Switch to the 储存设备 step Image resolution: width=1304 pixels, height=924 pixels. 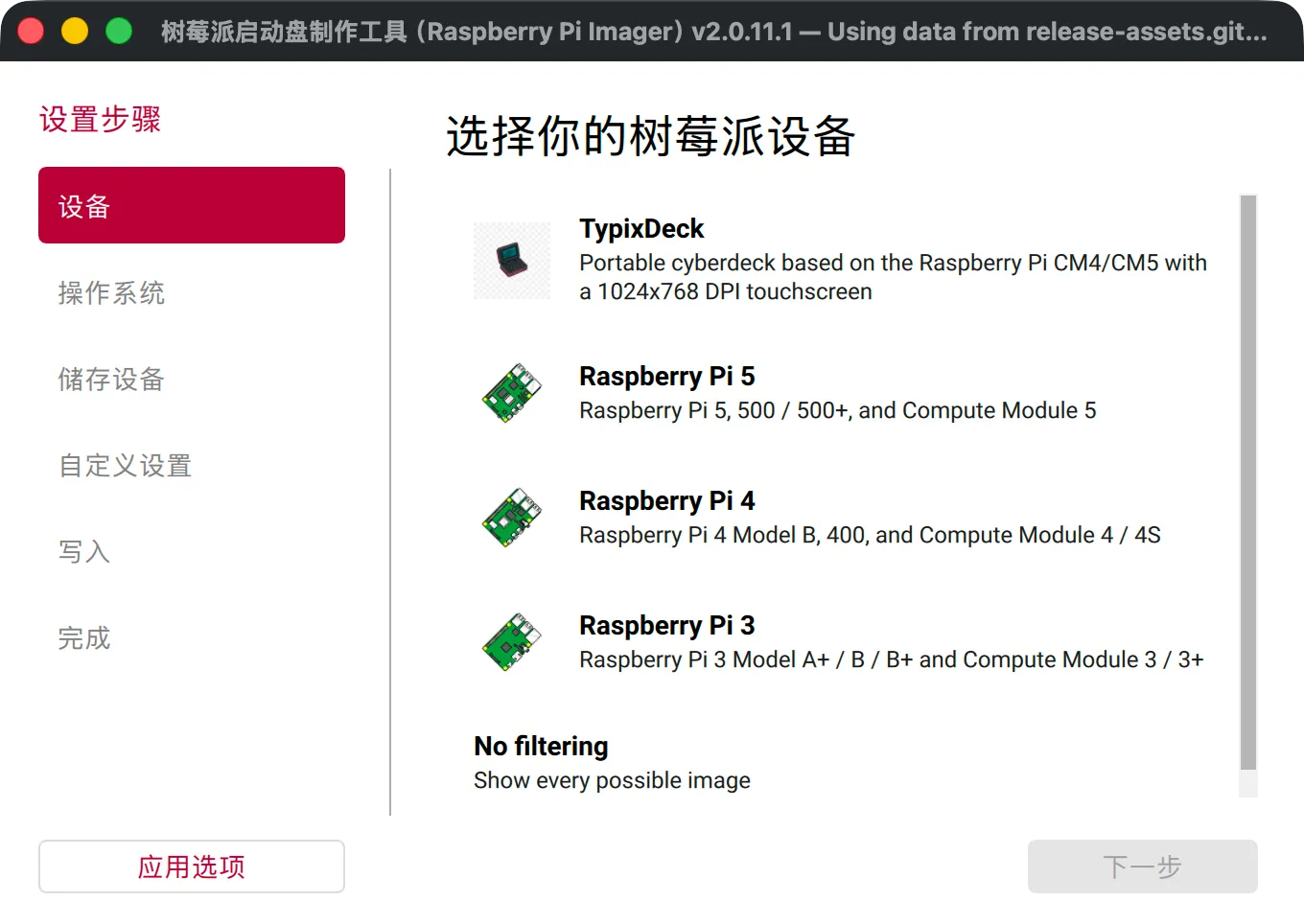pos(192,379)
